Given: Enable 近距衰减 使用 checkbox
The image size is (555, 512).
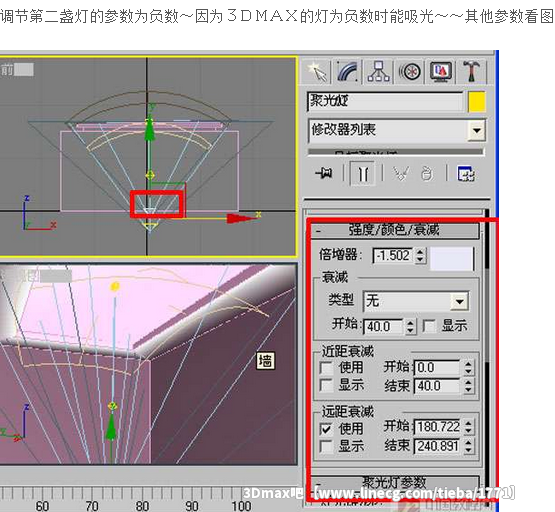Looking at the screenshot, I should click(326, 368).
